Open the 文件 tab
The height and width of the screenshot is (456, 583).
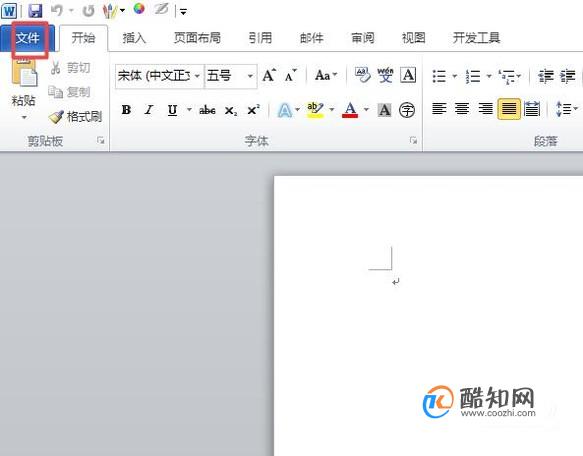pyautogui.click(x=28, y=38)
